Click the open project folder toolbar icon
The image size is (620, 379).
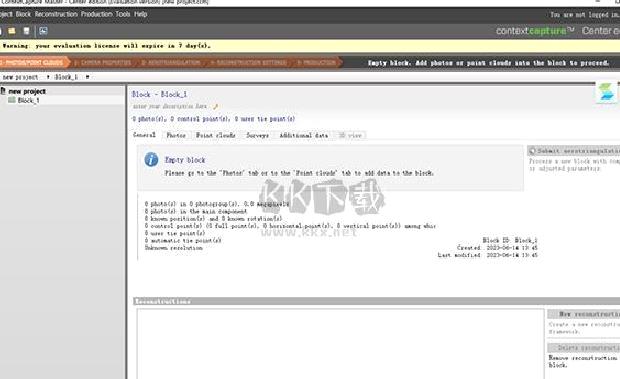point(12,31)
